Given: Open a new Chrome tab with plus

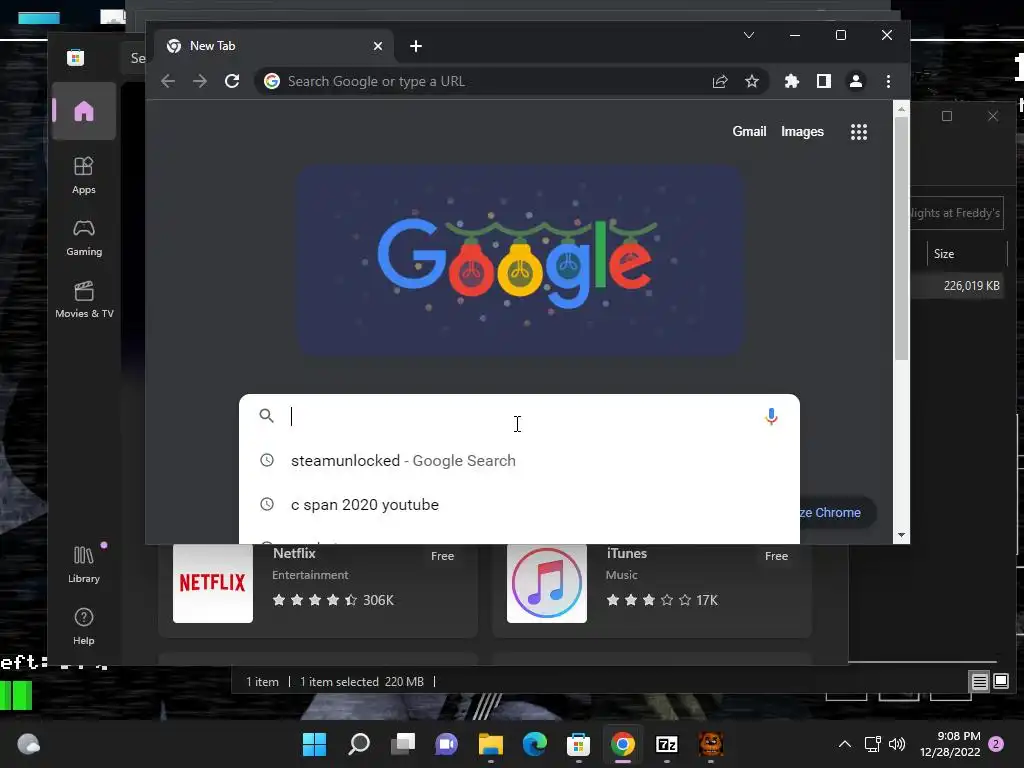Looking at the screenshot, I should click(x=415, y=46).
